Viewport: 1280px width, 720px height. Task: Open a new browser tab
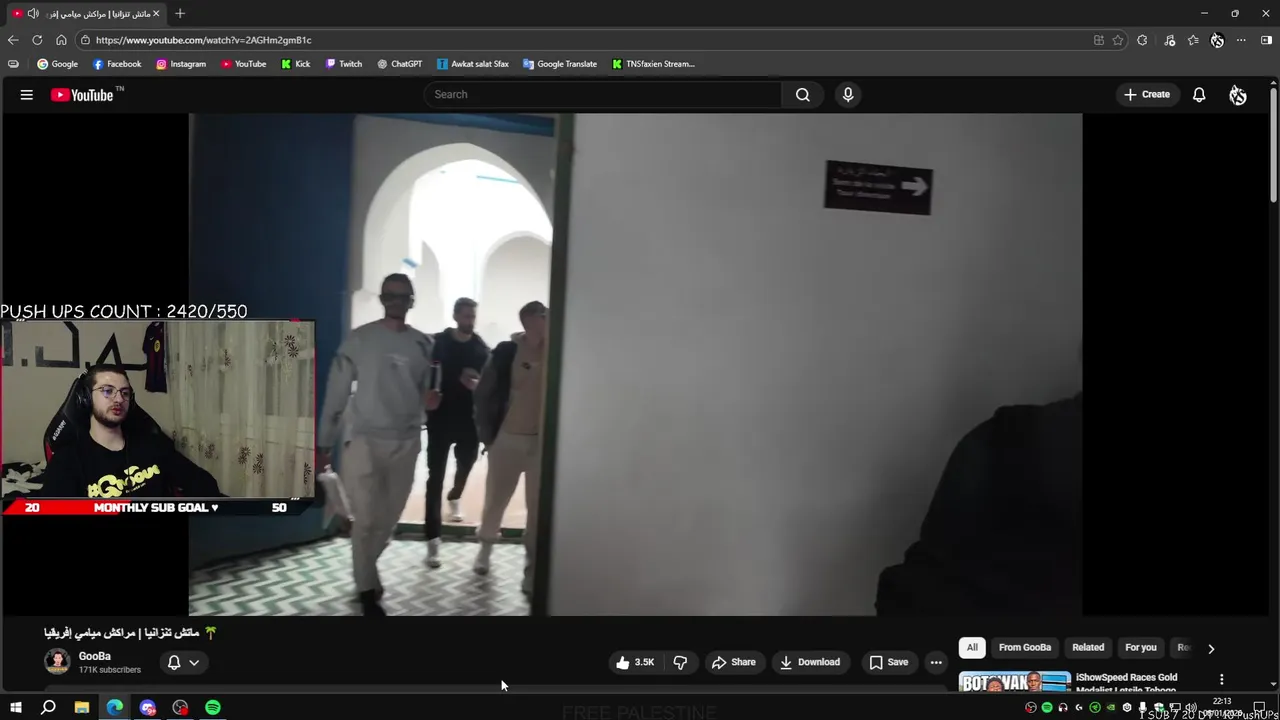click(180, 13)
